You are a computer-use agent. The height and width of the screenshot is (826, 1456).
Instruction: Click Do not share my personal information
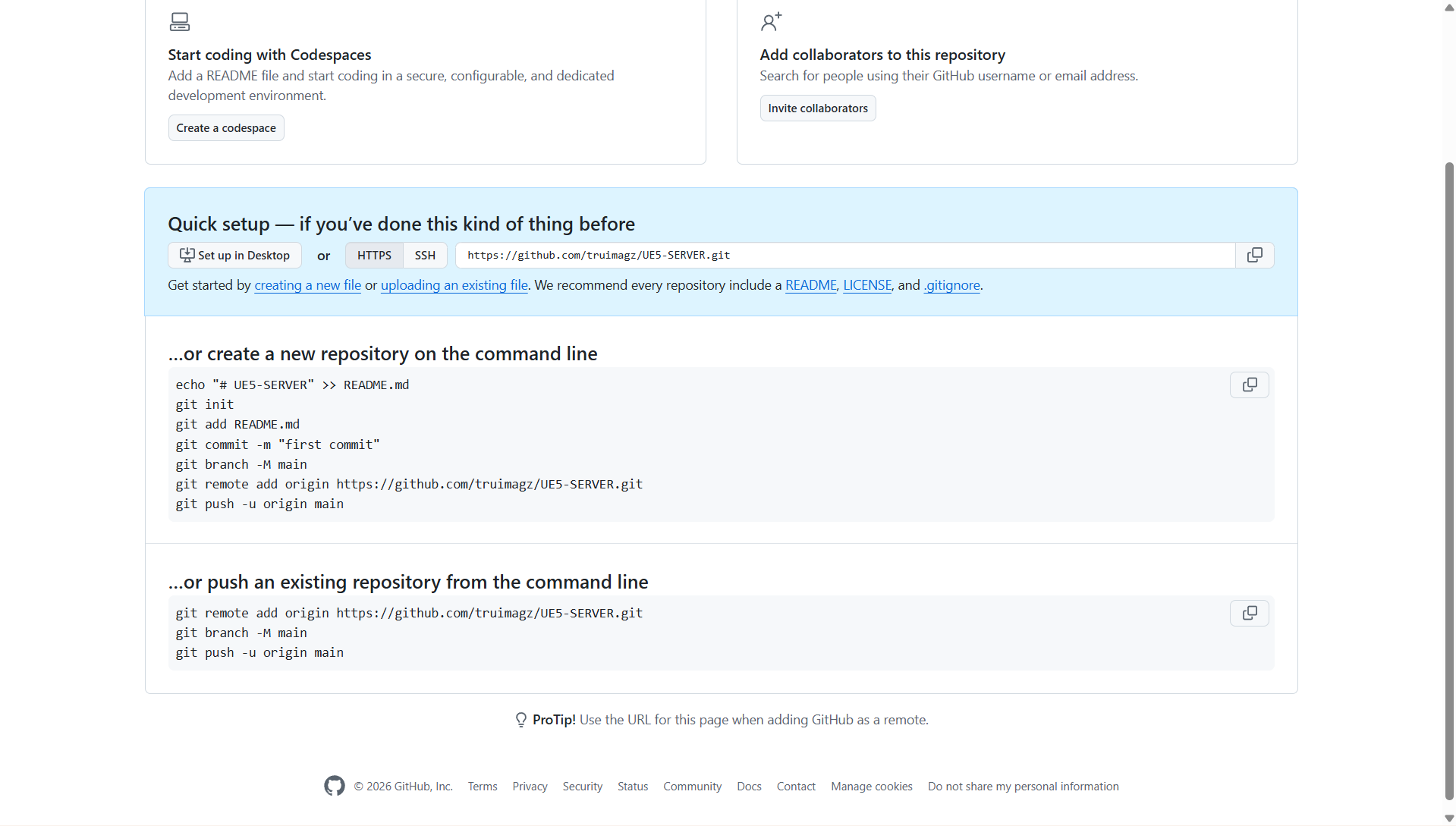point(1024,787)
